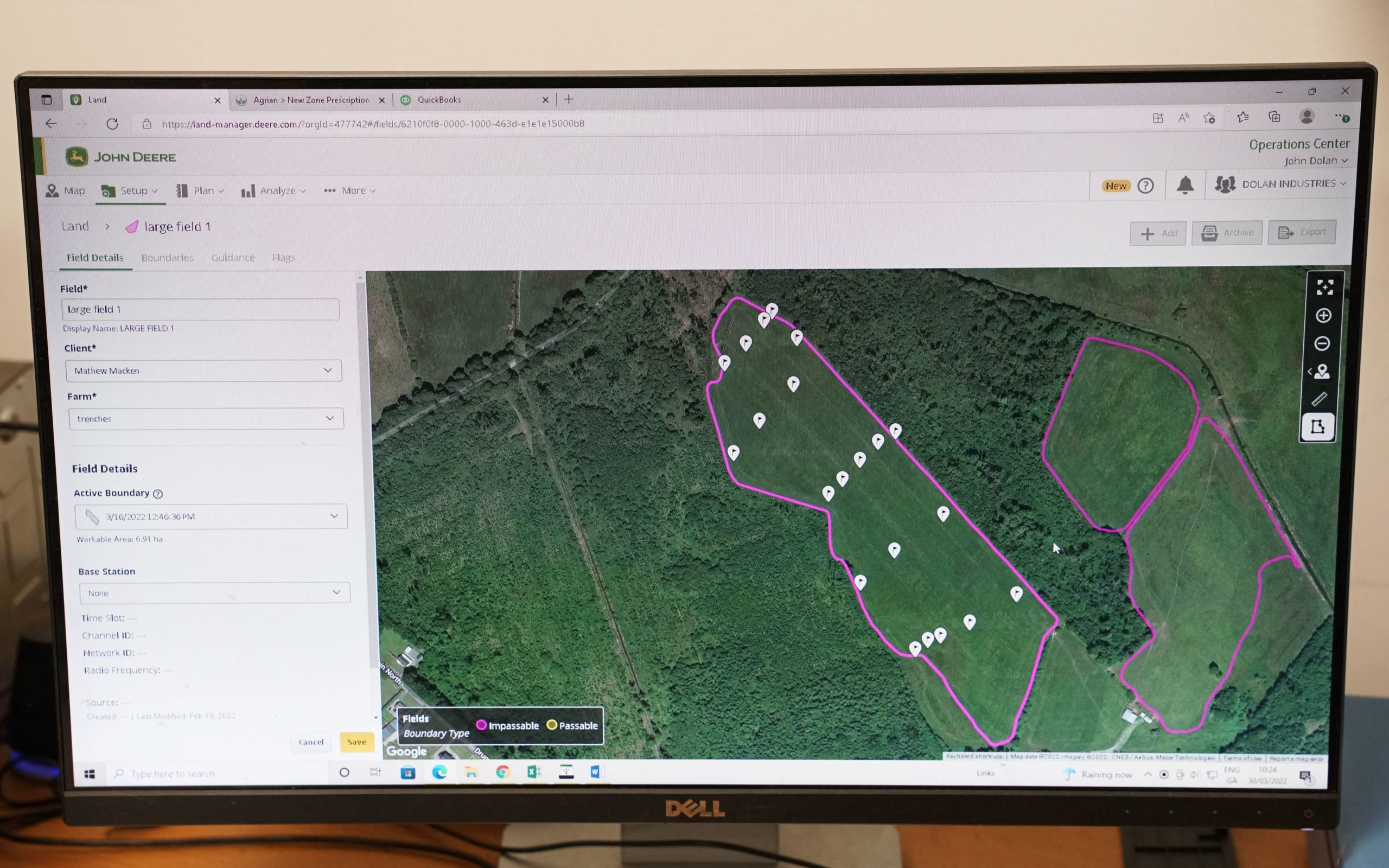The image size is (1389, 868).
Task: Click the browser address bar URL
Action: coord(373,124)
